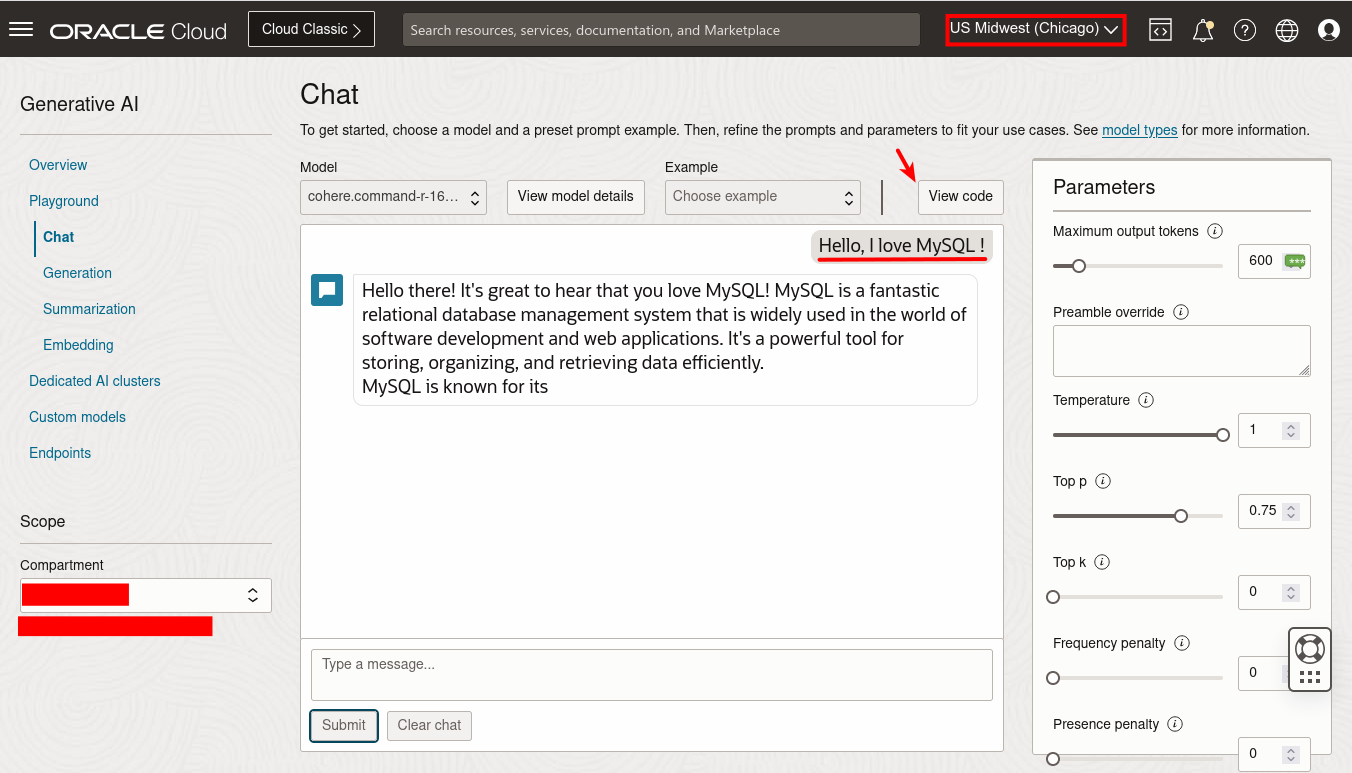The image size is (1352, 773).
Task: Open the US Midwest (Chicago) region selector
Action: (1035, 29)
